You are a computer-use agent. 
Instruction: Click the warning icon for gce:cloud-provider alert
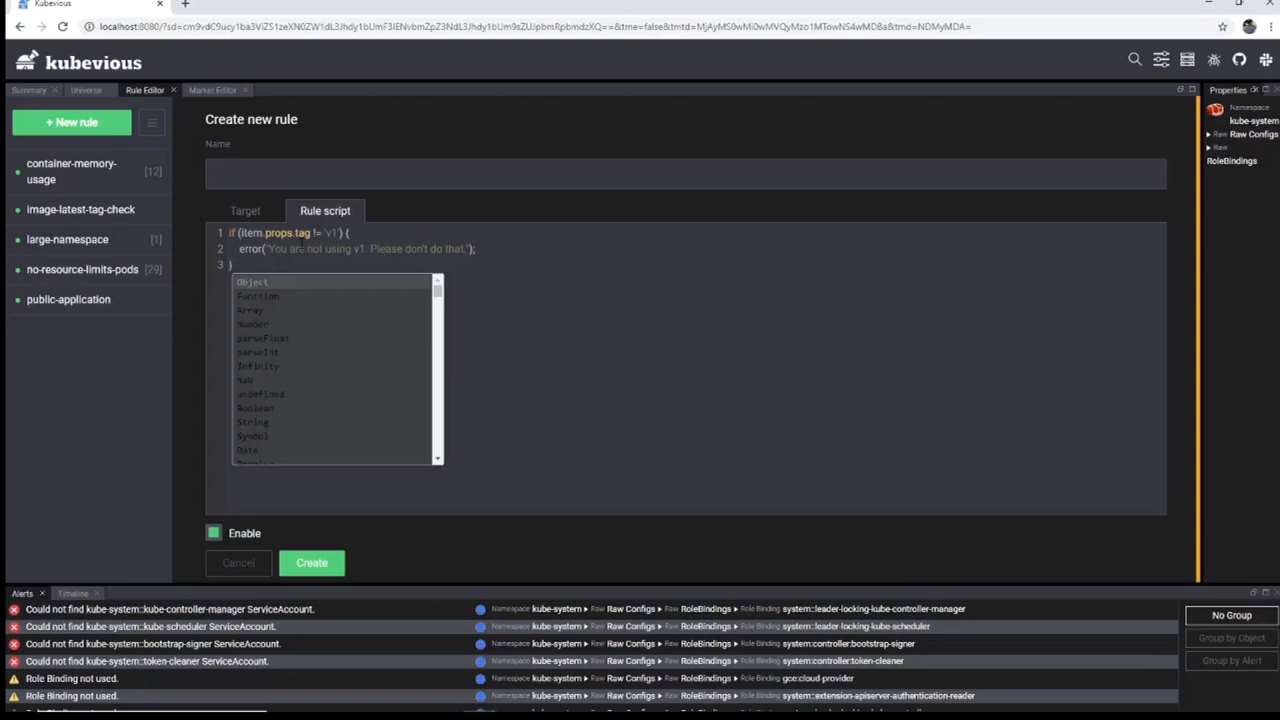pos(14,678)
